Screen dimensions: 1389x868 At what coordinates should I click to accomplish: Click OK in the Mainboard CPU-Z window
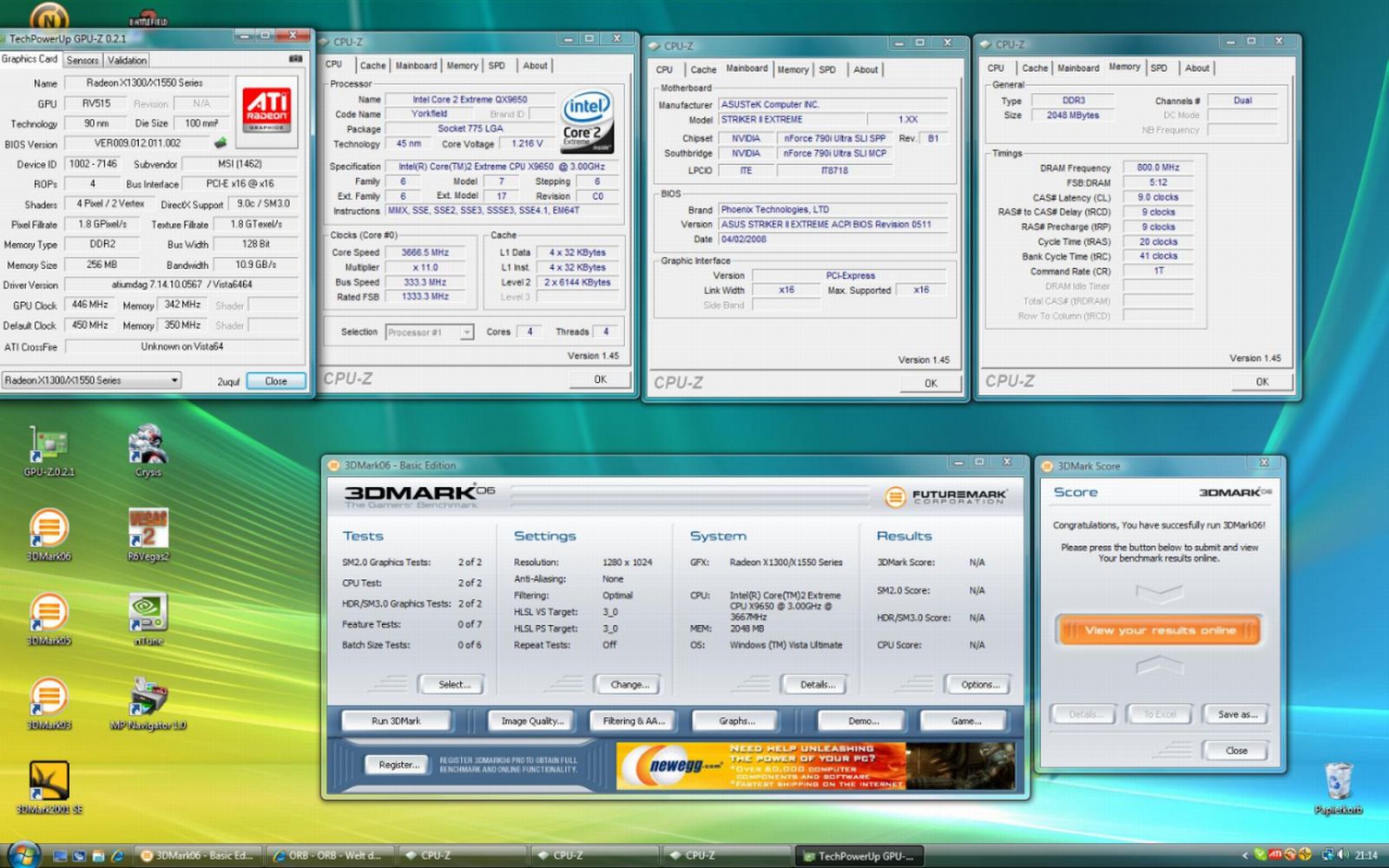[x=931, y=384]
